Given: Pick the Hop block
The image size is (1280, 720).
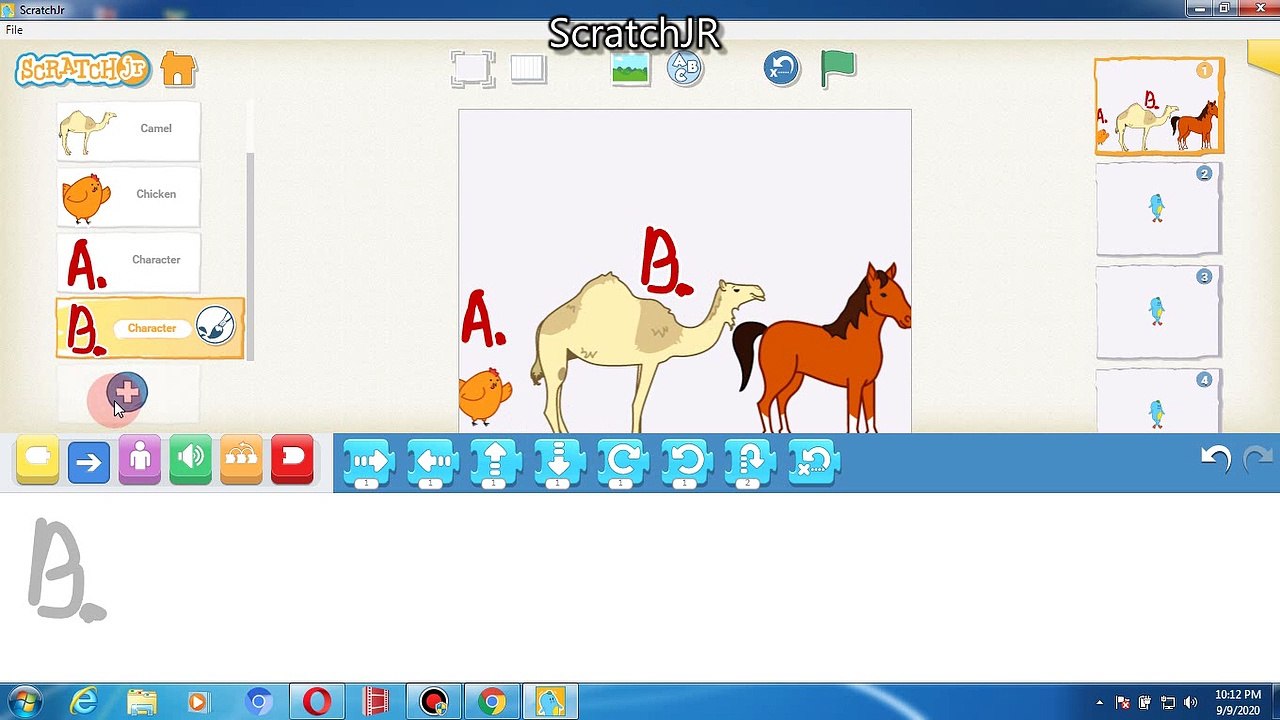Looking at the screenshot, I should coord(750,463).
